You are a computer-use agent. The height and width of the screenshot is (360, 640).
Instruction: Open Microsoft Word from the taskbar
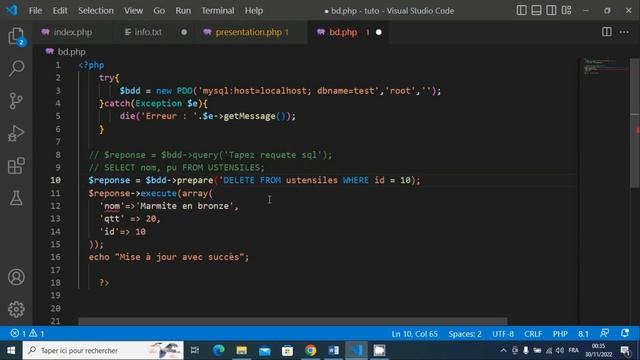(333, 350)
